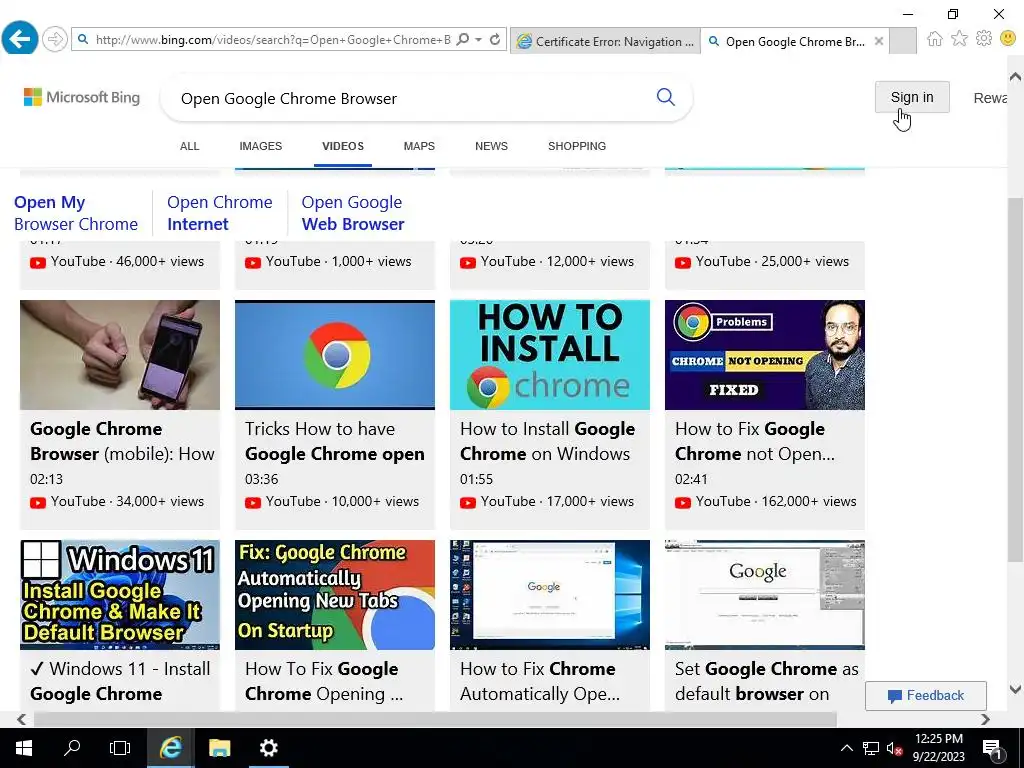Screen dimensions: 1024x768
Task: Click the horizontal scrollbar right arrow
Action: (985, 719)
